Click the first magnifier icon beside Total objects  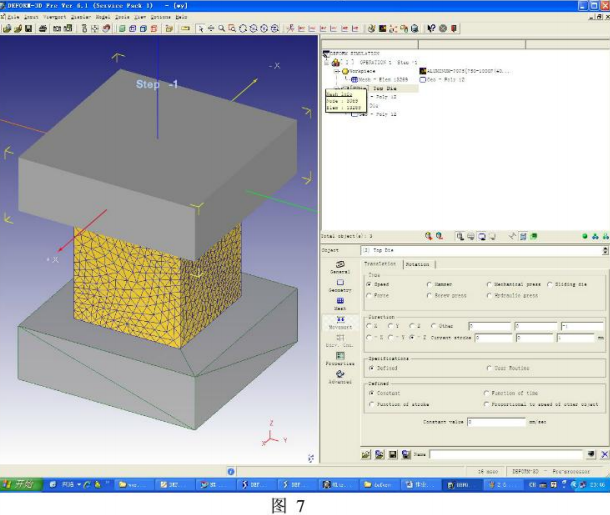click(428, 236)
